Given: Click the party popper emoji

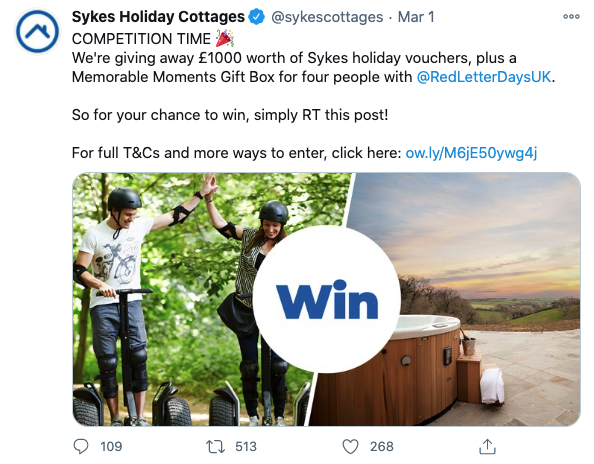Looking at the screenshot, I should [x=224, y=38].
